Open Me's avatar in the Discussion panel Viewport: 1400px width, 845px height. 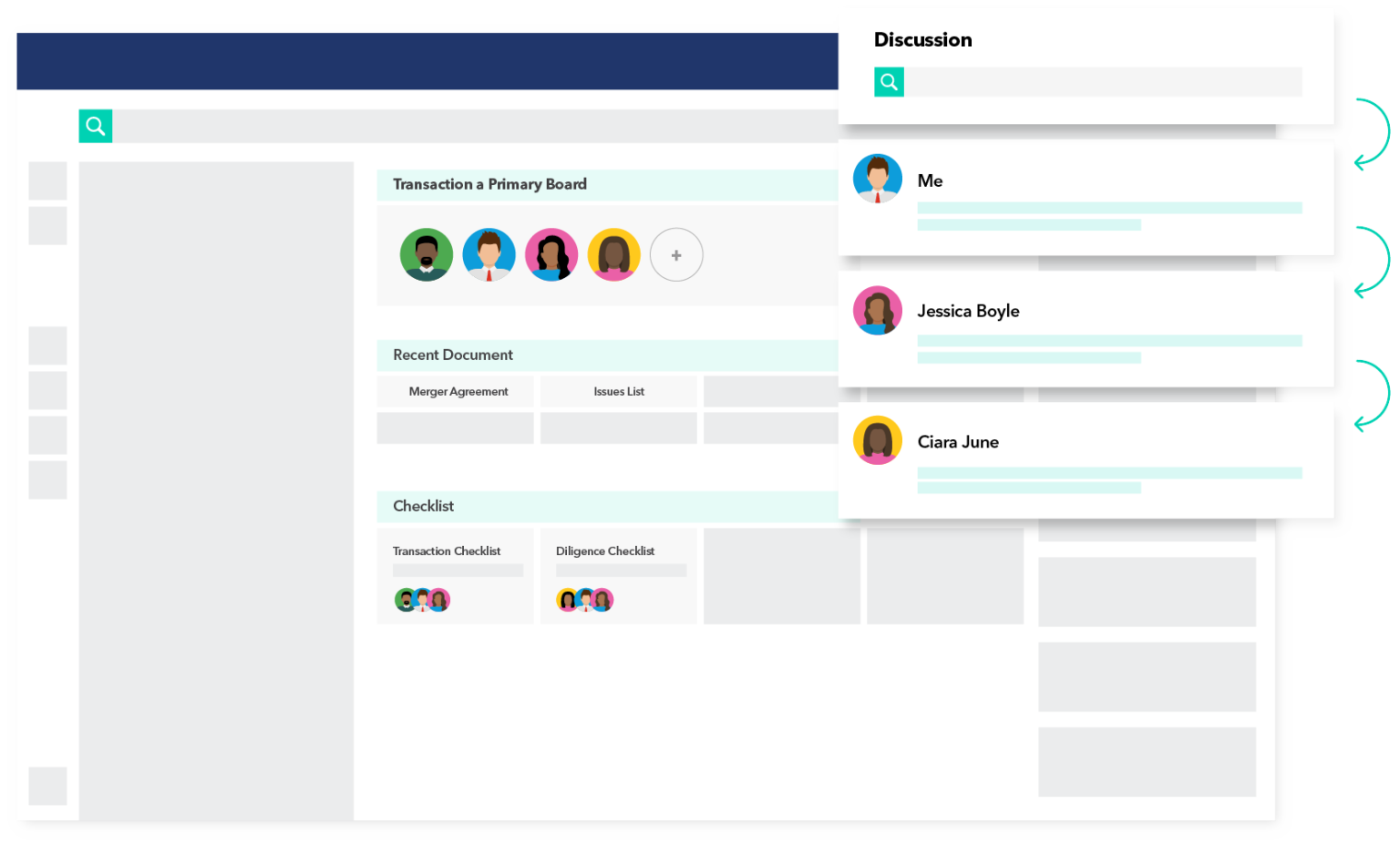click(x=877, y=179)
